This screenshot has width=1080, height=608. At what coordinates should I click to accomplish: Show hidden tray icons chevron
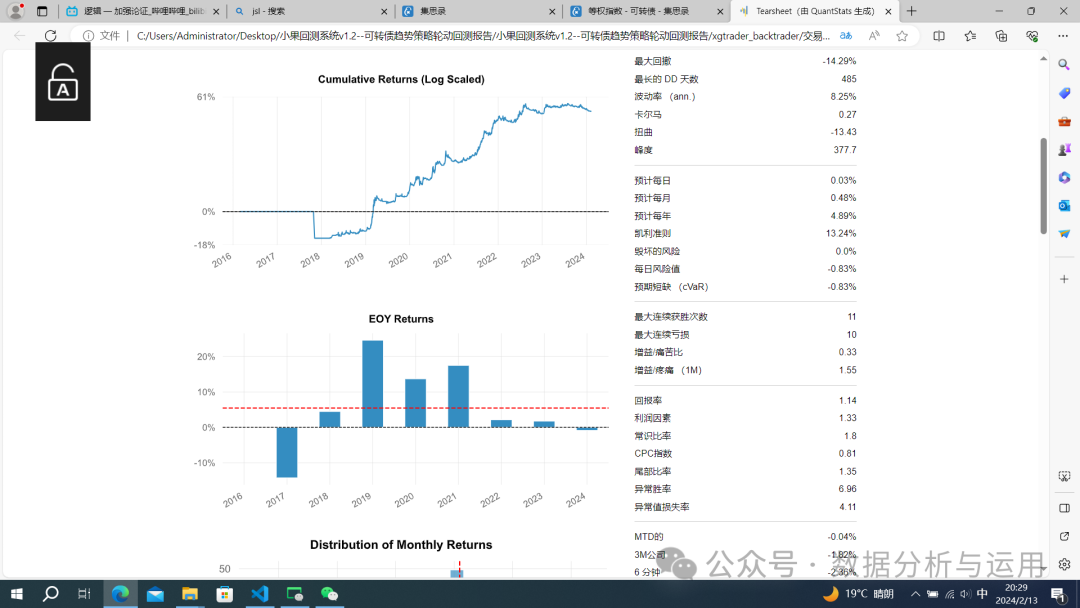[915, 594]
